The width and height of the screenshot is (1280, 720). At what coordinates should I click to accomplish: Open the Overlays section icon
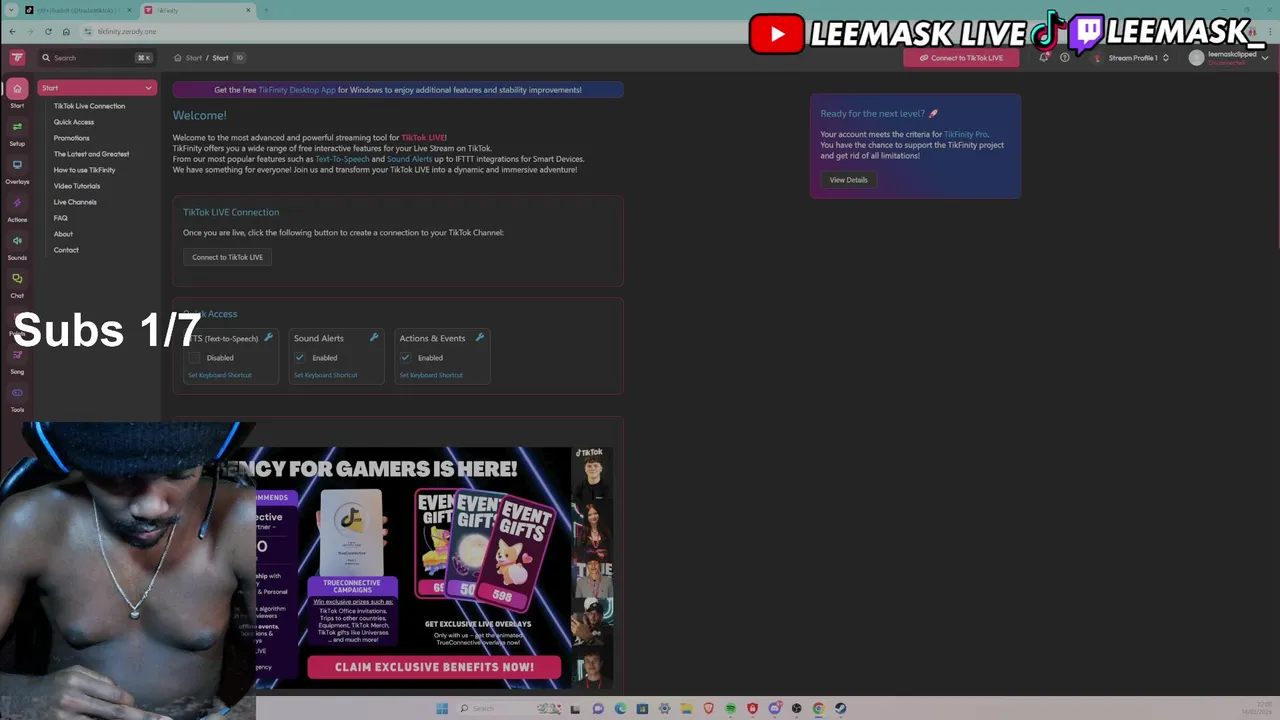click(x=17, y=165)
